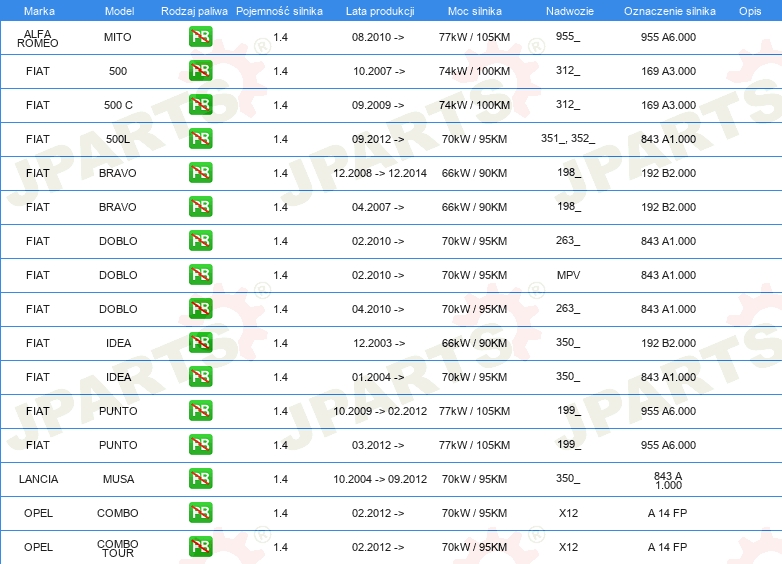Click the Moc silnika column header
Screen dimensions: 782x564
(x=475, y=11)
